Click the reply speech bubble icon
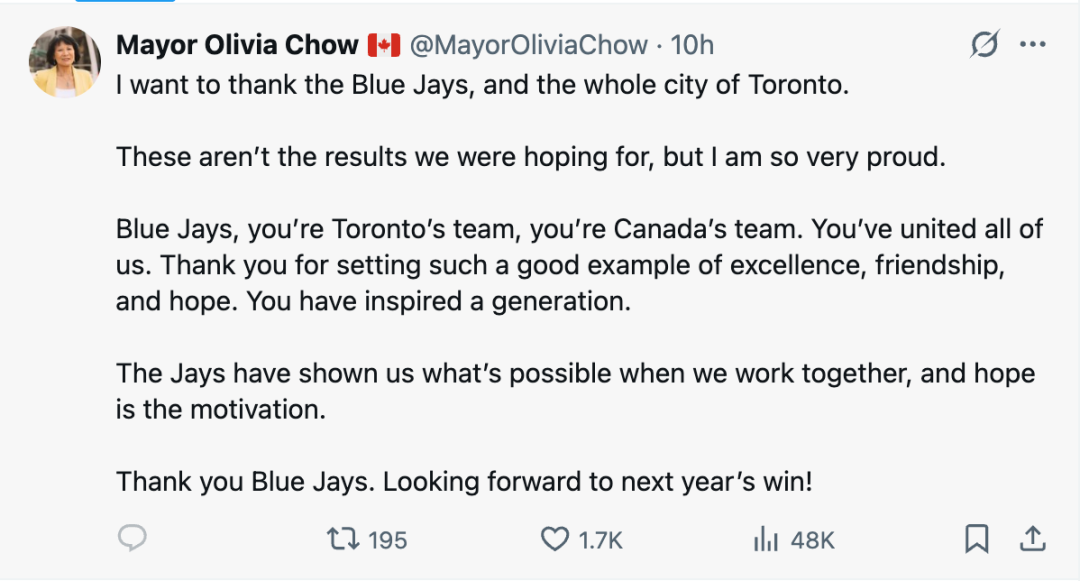Image resolution: width=1080 pixels, height=581 pixels. [132, 539]
